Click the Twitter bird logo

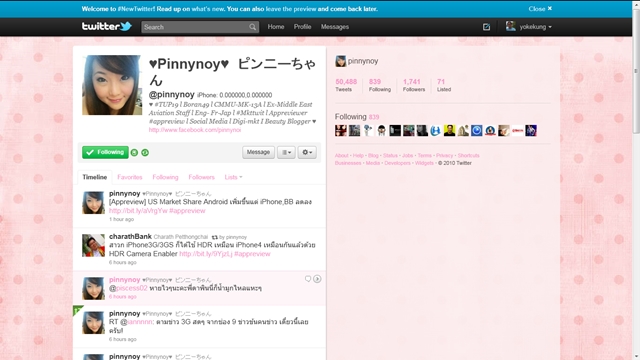[x=107, y=27]
